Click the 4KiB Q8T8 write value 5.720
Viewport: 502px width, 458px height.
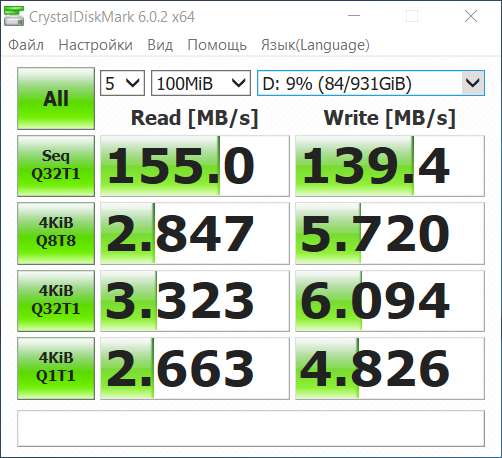[390, 233]
